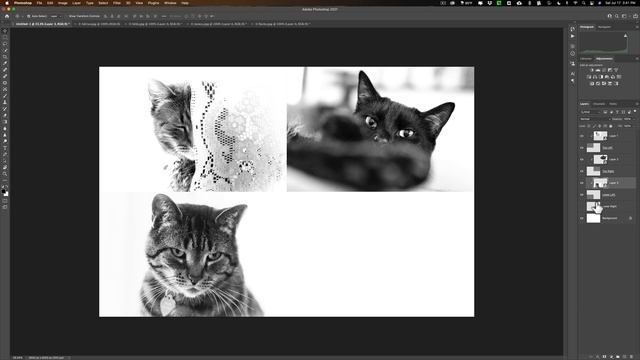Switch to the Channels tab
This screenshot has width=640, height=360.
tap(599, 104)
